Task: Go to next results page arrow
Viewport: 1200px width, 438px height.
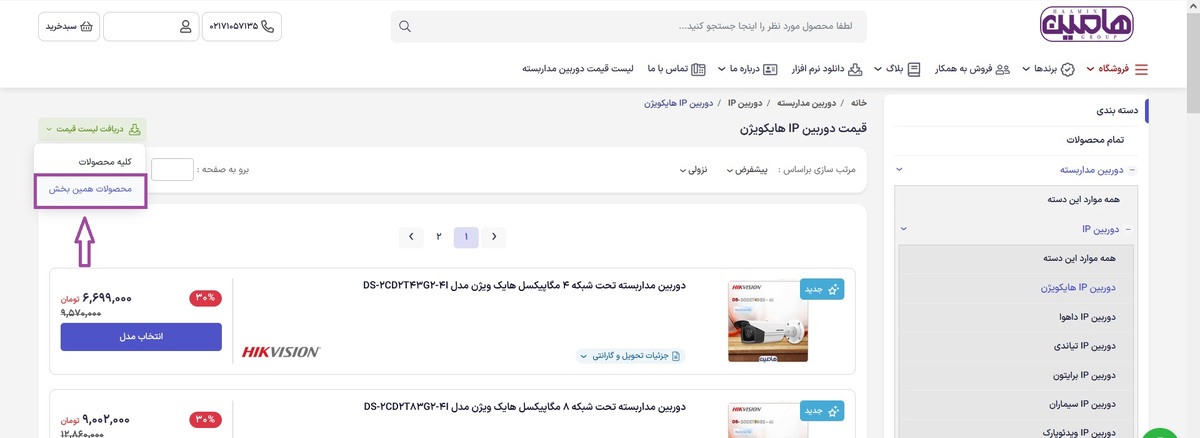Action: 410,237
